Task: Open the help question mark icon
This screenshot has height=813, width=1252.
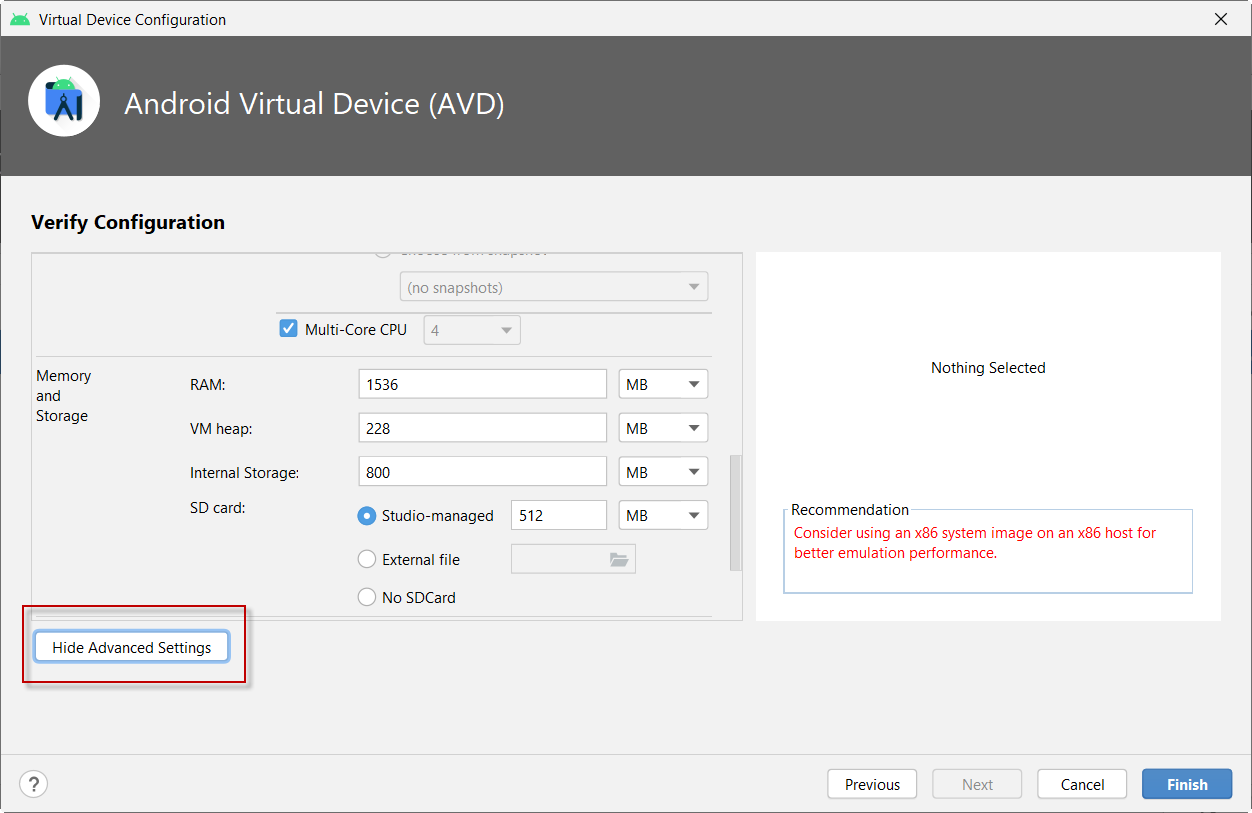Action: pos(34,784)
